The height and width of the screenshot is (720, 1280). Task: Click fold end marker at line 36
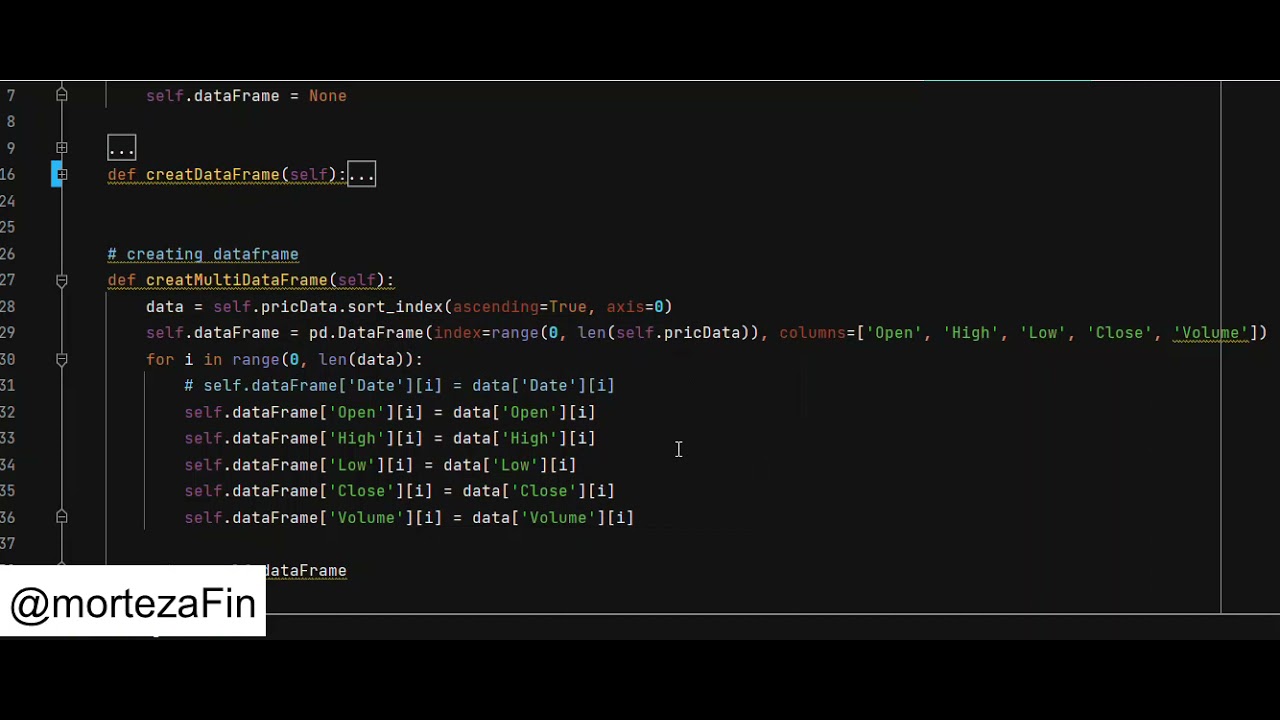(61, 518)
